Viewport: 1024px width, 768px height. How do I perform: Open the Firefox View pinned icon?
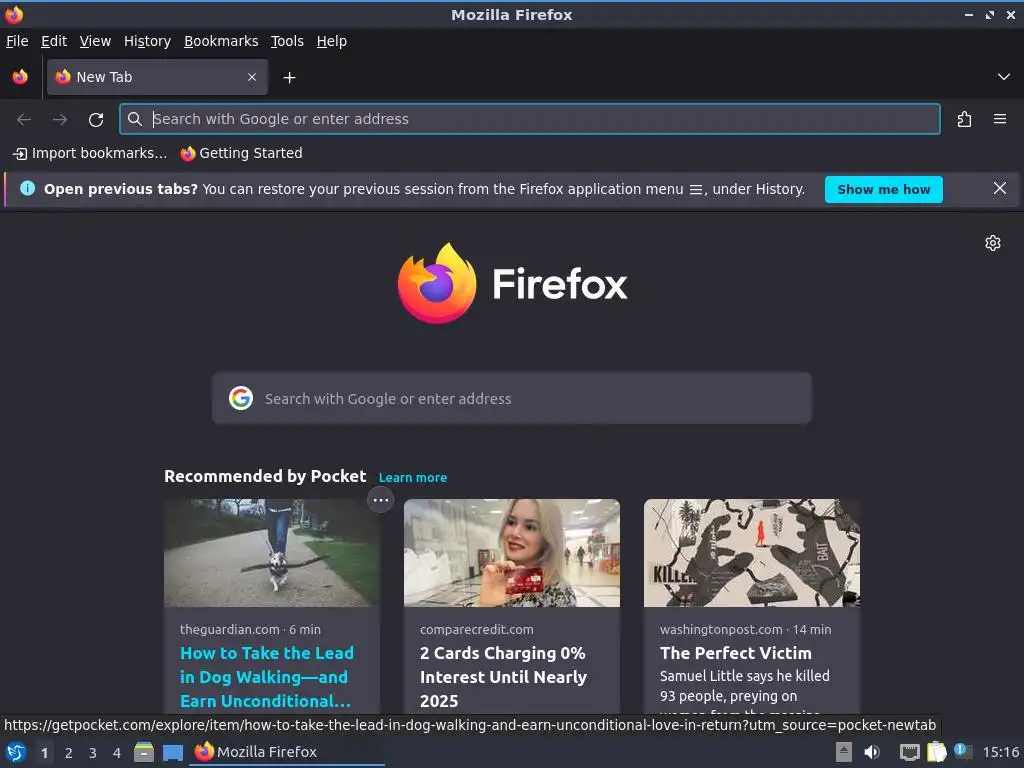20,77
